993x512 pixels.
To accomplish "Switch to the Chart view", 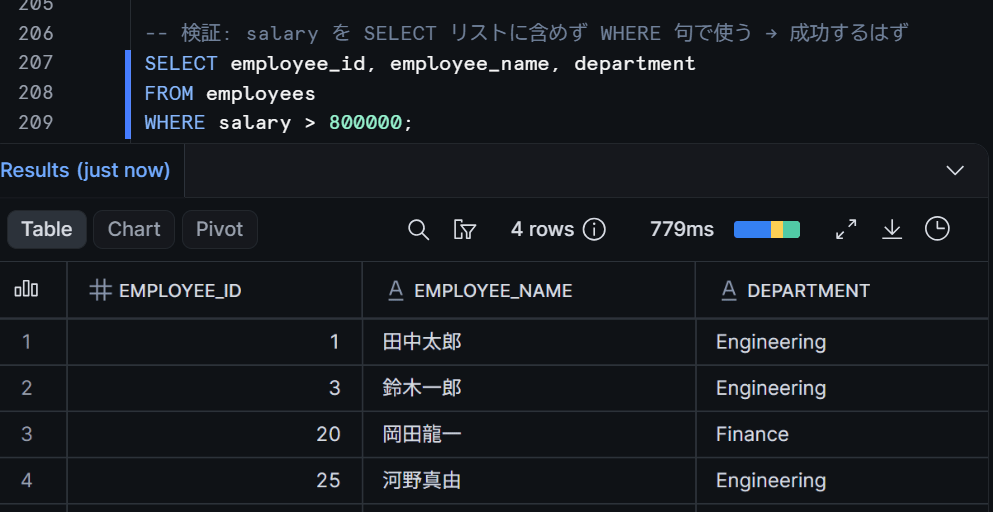I will click(x=134, y=229).
